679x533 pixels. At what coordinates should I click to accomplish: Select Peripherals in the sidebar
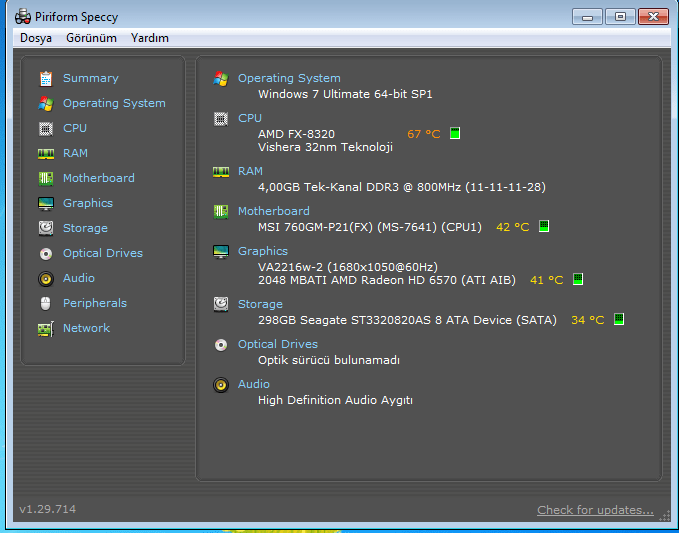click(x=95, y=303)
